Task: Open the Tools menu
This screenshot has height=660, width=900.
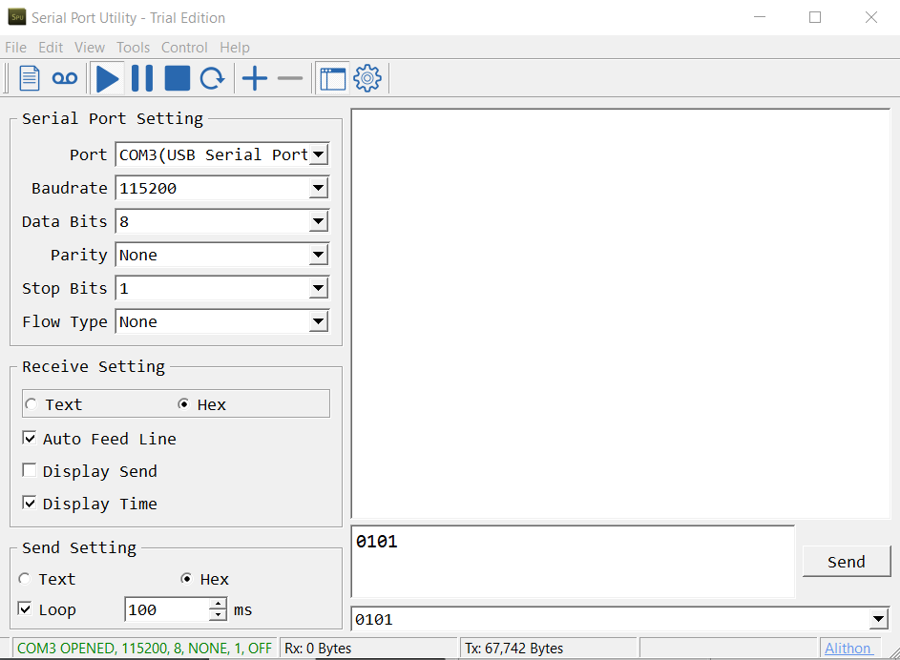Action: 133,47
